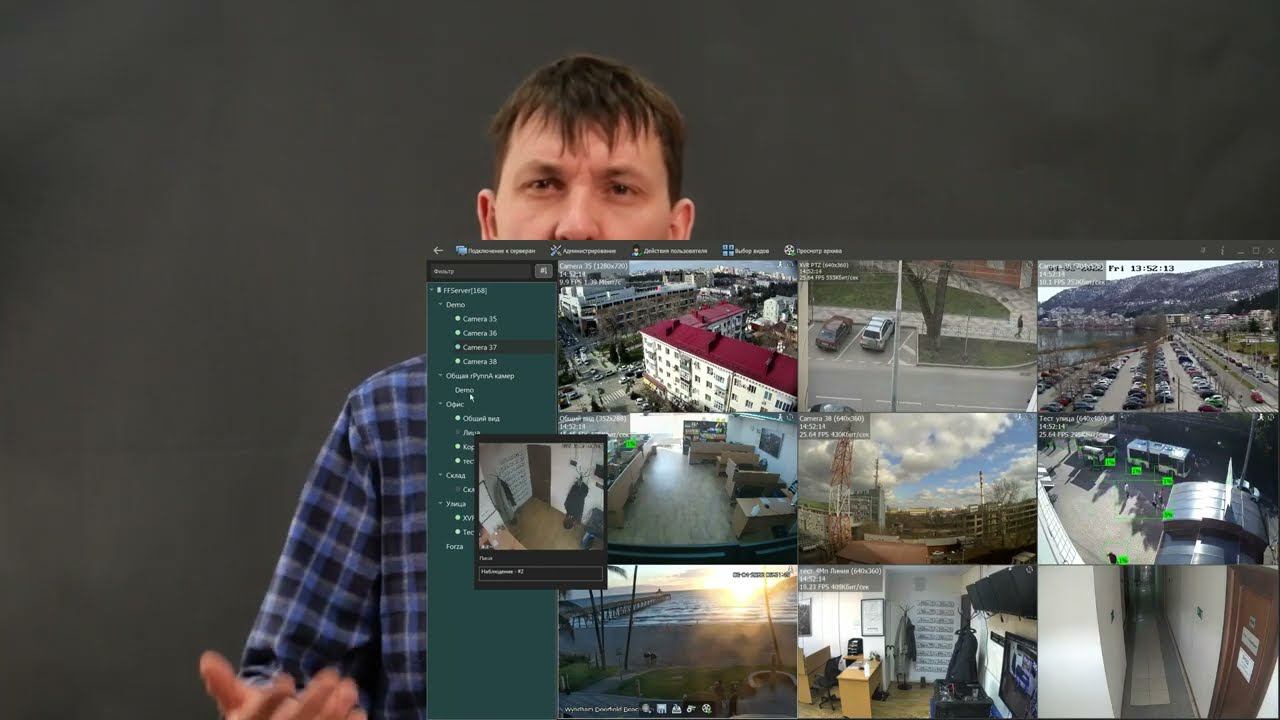Open the Общий вид office video tile
1280x720 pixels.
click(x=701, y=488)
